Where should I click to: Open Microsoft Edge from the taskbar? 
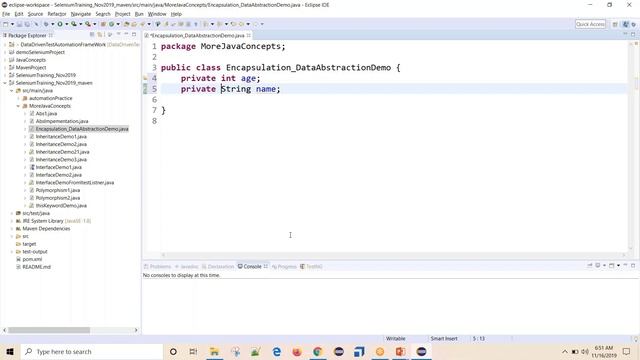(x=276, y=351)
